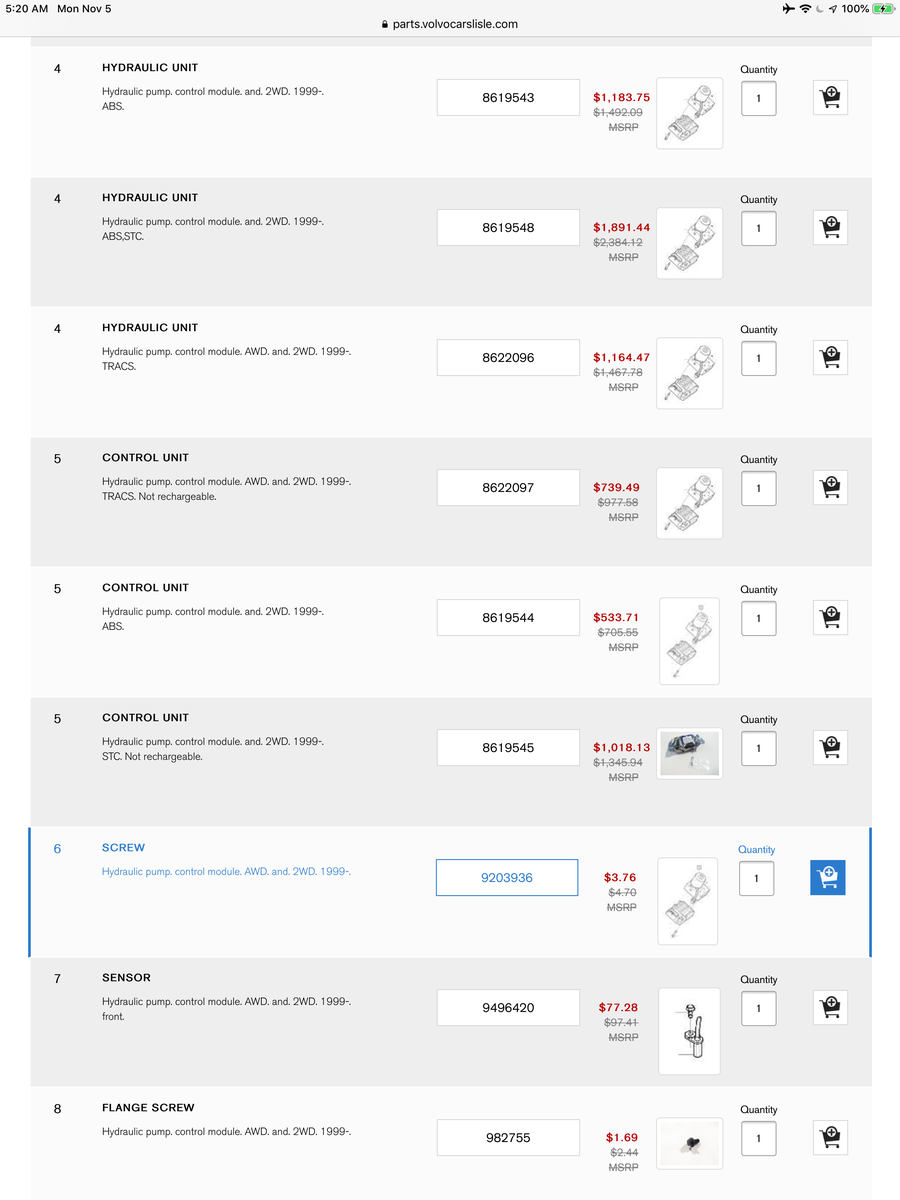This screenshot has height=1200, width=900.
Task: Open part number 9203936 link
Action: [x=507, y=878]
